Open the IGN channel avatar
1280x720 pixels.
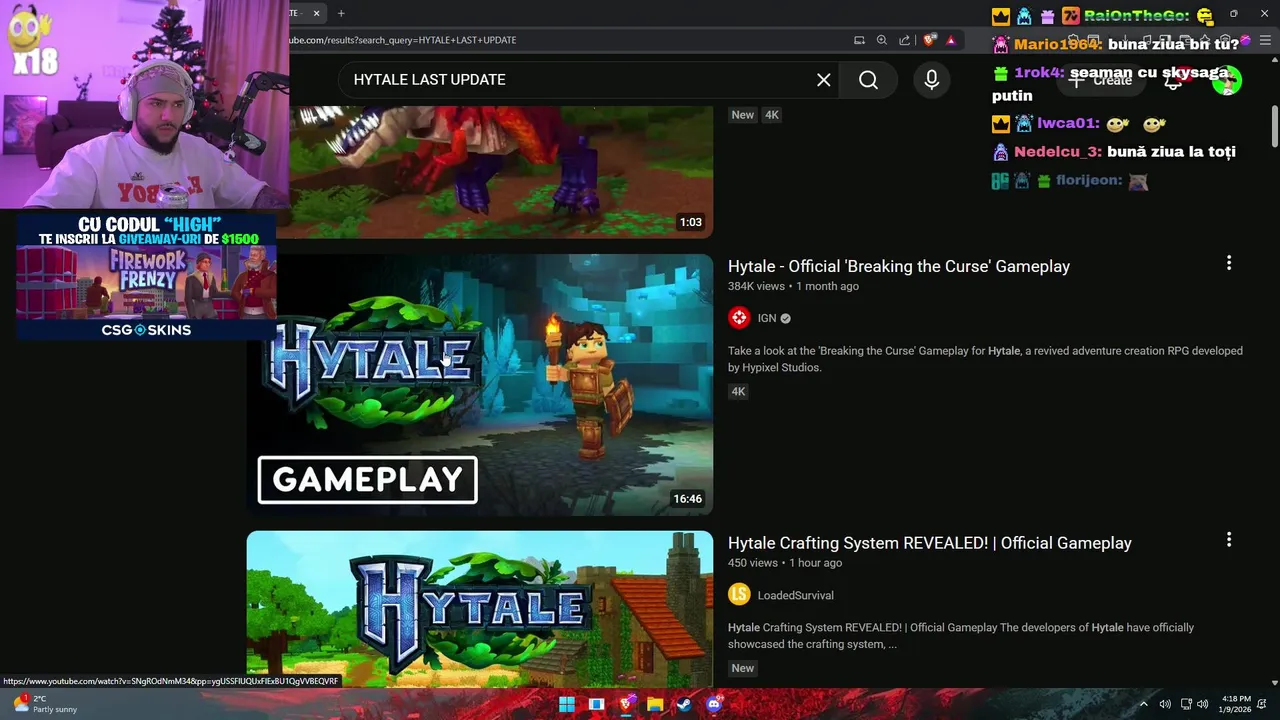[739, 318]
